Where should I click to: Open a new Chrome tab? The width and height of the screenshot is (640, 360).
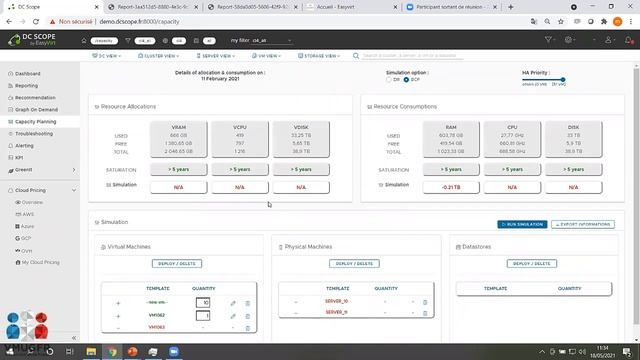[x=510, y=7]
